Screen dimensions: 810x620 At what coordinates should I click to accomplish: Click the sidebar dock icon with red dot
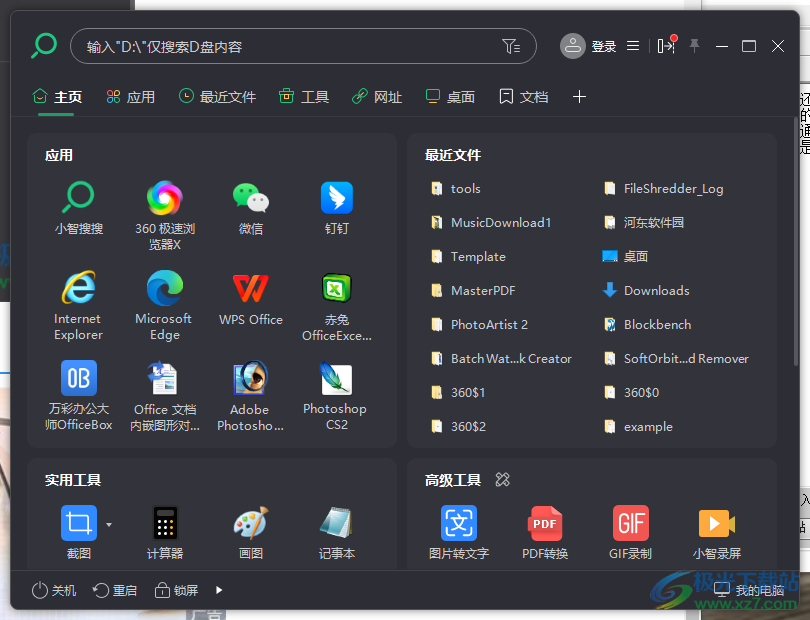[x=666, y=45]
